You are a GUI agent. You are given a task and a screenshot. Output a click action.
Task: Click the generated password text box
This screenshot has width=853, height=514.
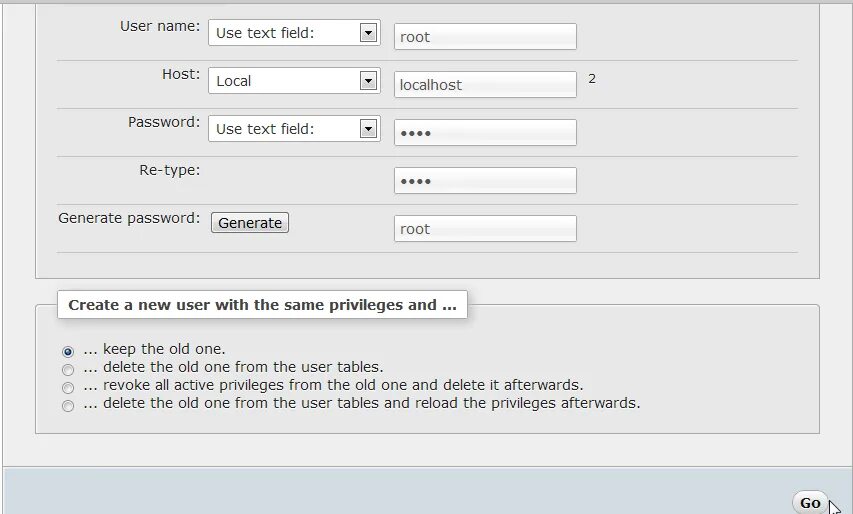pos(485,229)
